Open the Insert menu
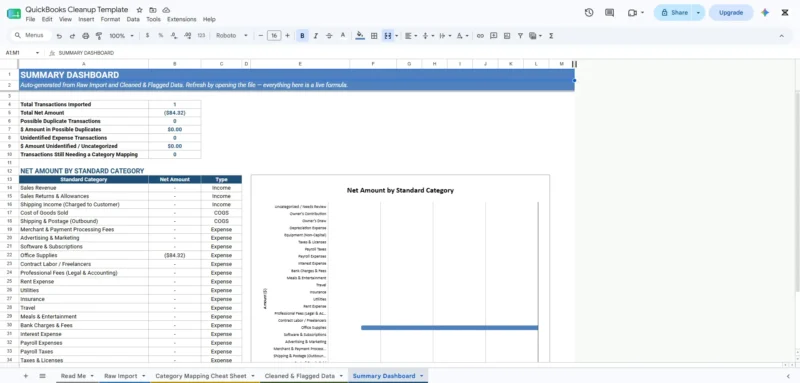Image resolution: width=800 pixels, height=383 pixels. [x=86, y=19]
